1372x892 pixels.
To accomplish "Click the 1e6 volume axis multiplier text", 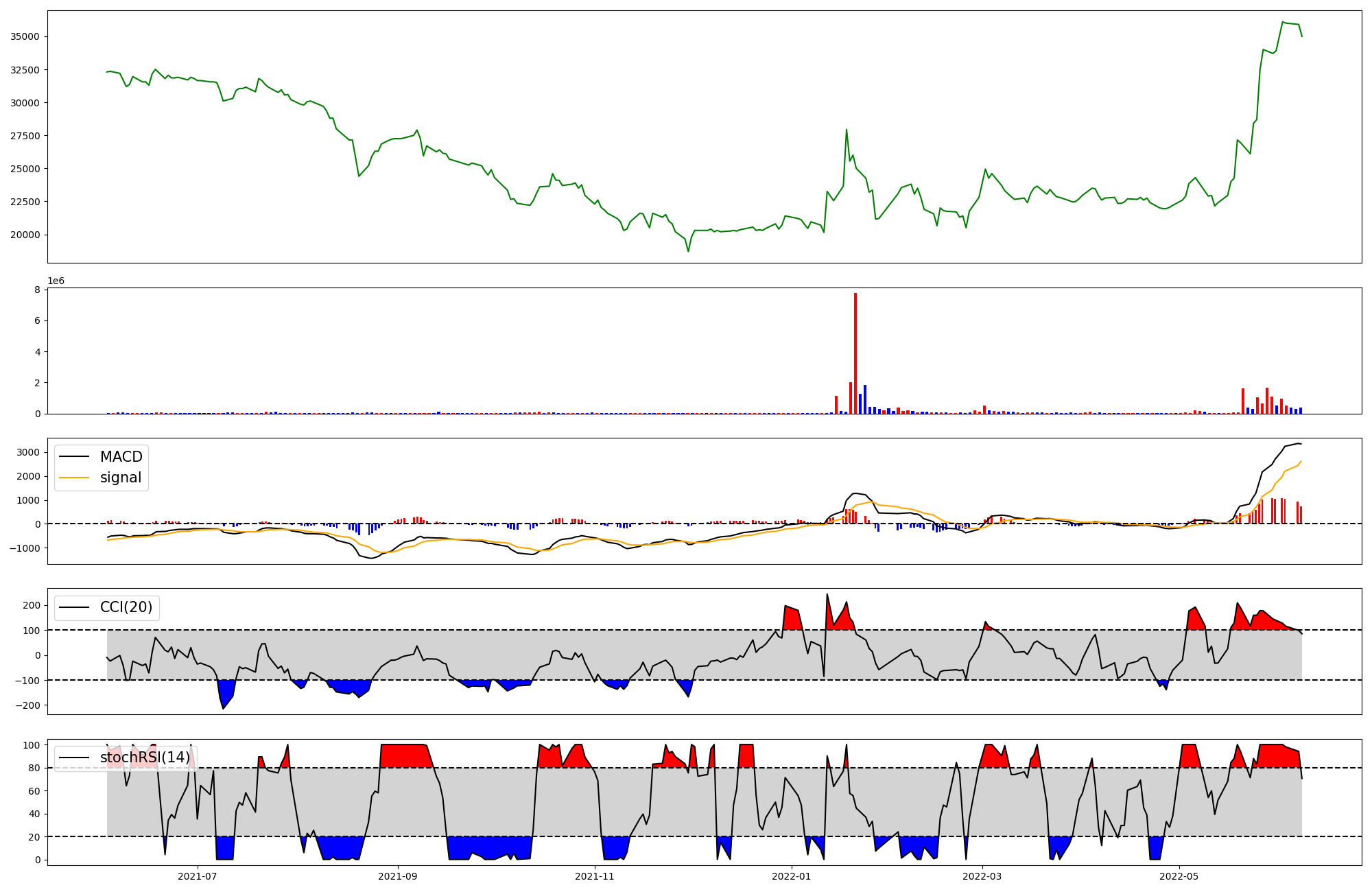I will pos(56,281).
